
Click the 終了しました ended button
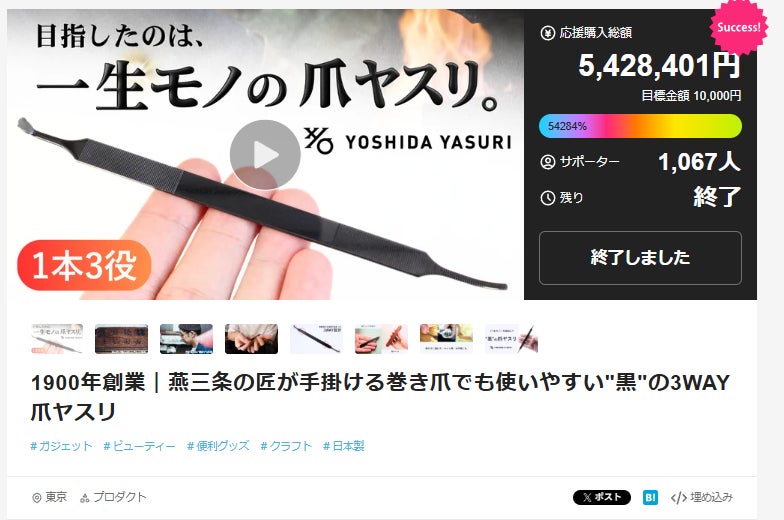click(640, 258)
